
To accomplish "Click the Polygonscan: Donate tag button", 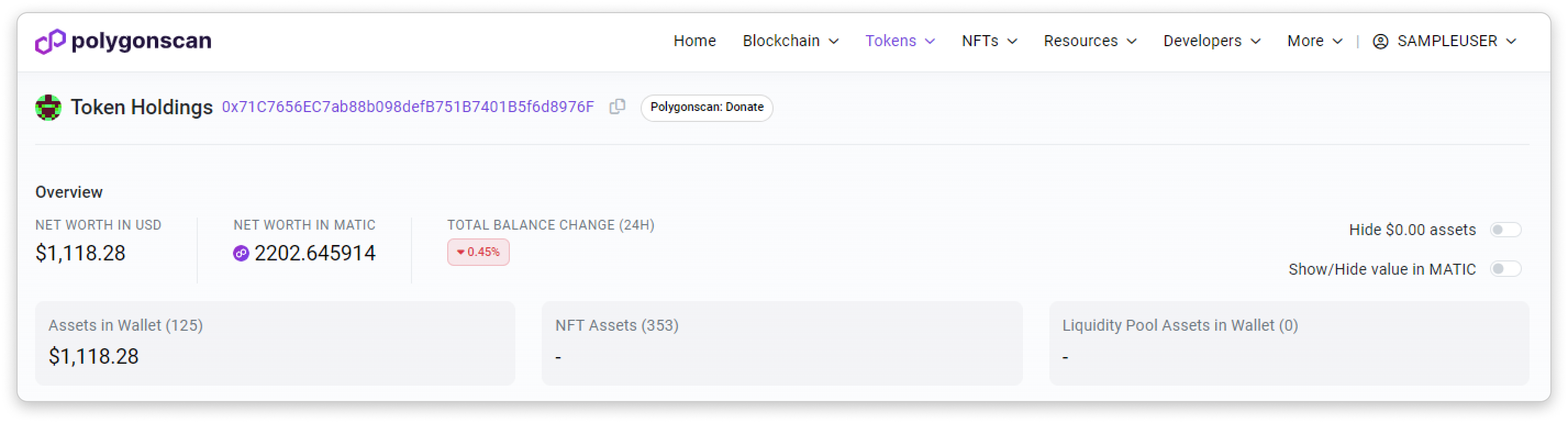I will tap(707, 108).
